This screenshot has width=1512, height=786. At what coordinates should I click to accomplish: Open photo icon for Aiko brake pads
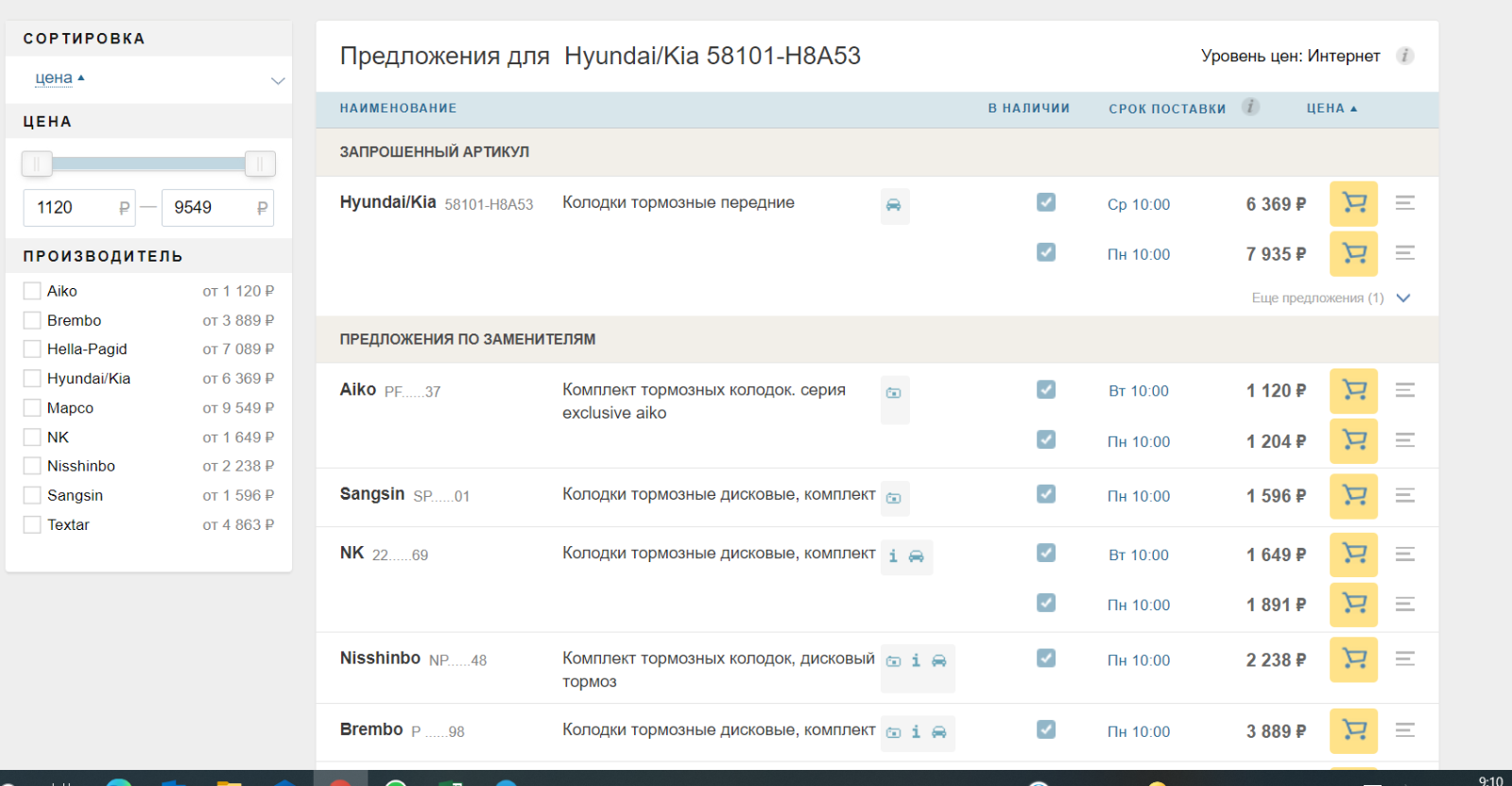coord(894,393)
